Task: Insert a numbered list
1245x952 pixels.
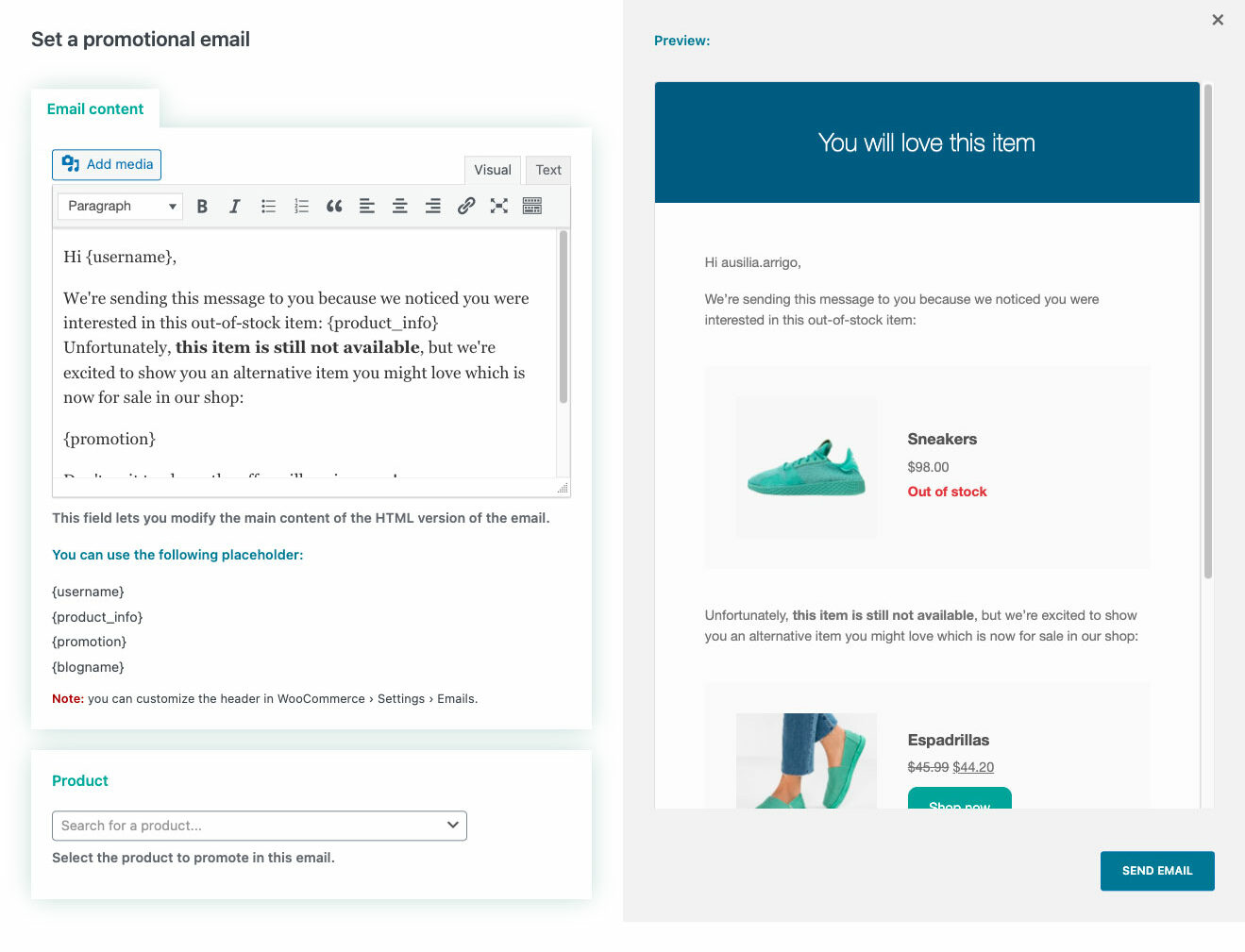Action: click(x=301, y=207)
